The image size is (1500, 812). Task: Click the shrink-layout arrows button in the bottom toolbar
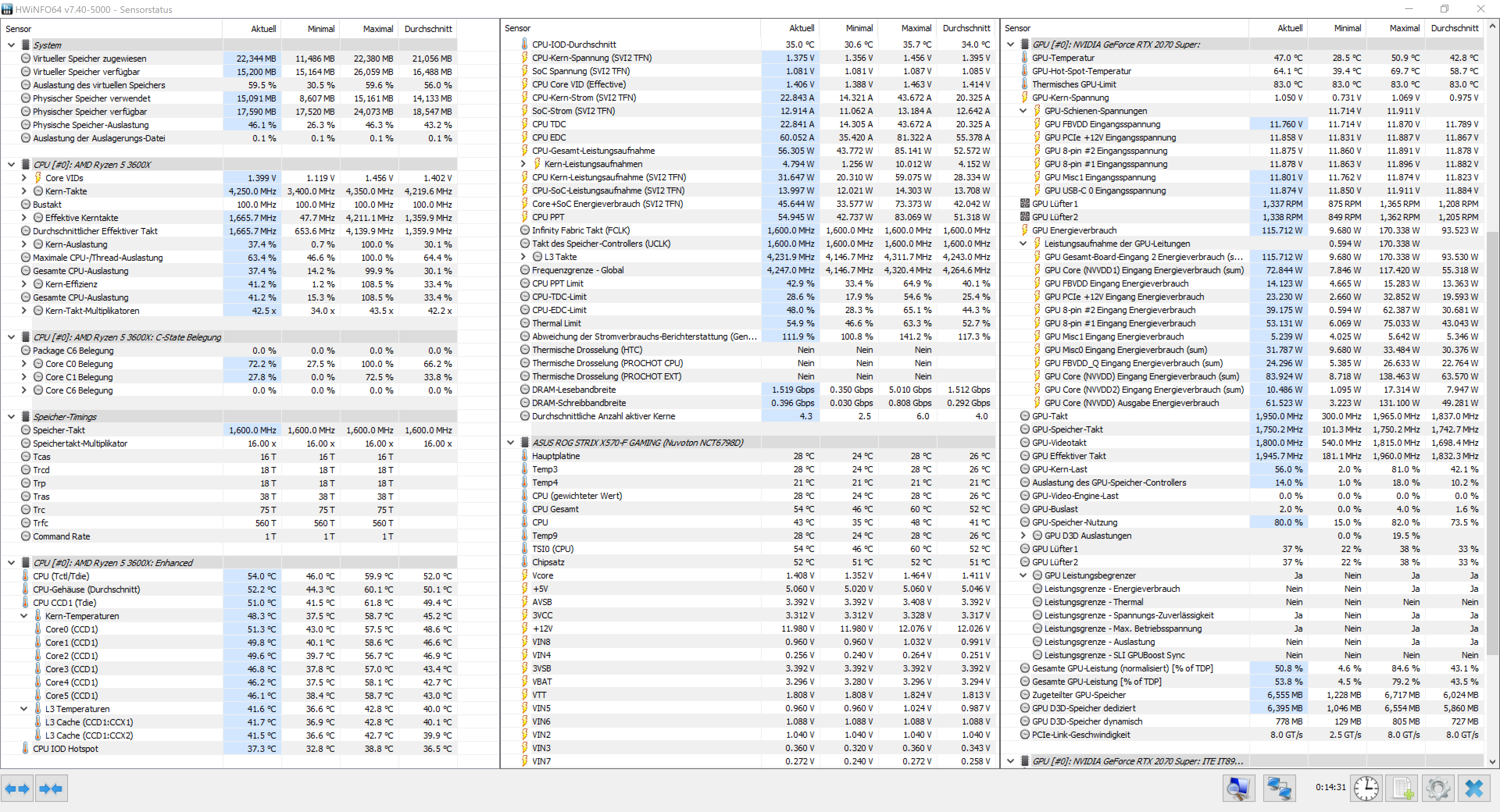[x=51, y=789]
